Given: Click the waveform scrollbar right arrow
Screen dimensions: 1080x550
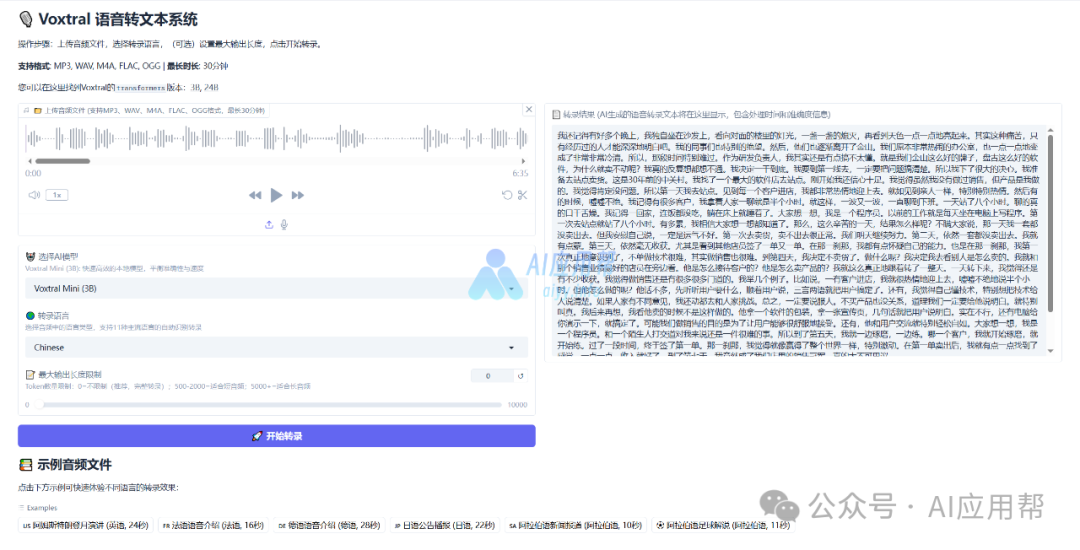Looking at the screenshot, I should (525, 161).
